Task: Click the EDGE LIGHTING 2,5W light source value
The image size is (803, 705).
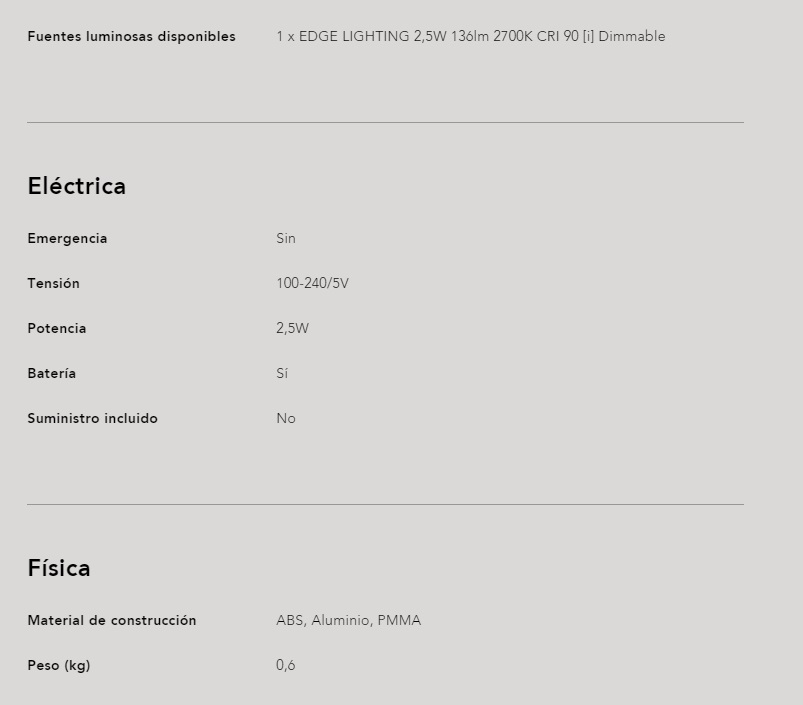Action: tap(471, 36)
